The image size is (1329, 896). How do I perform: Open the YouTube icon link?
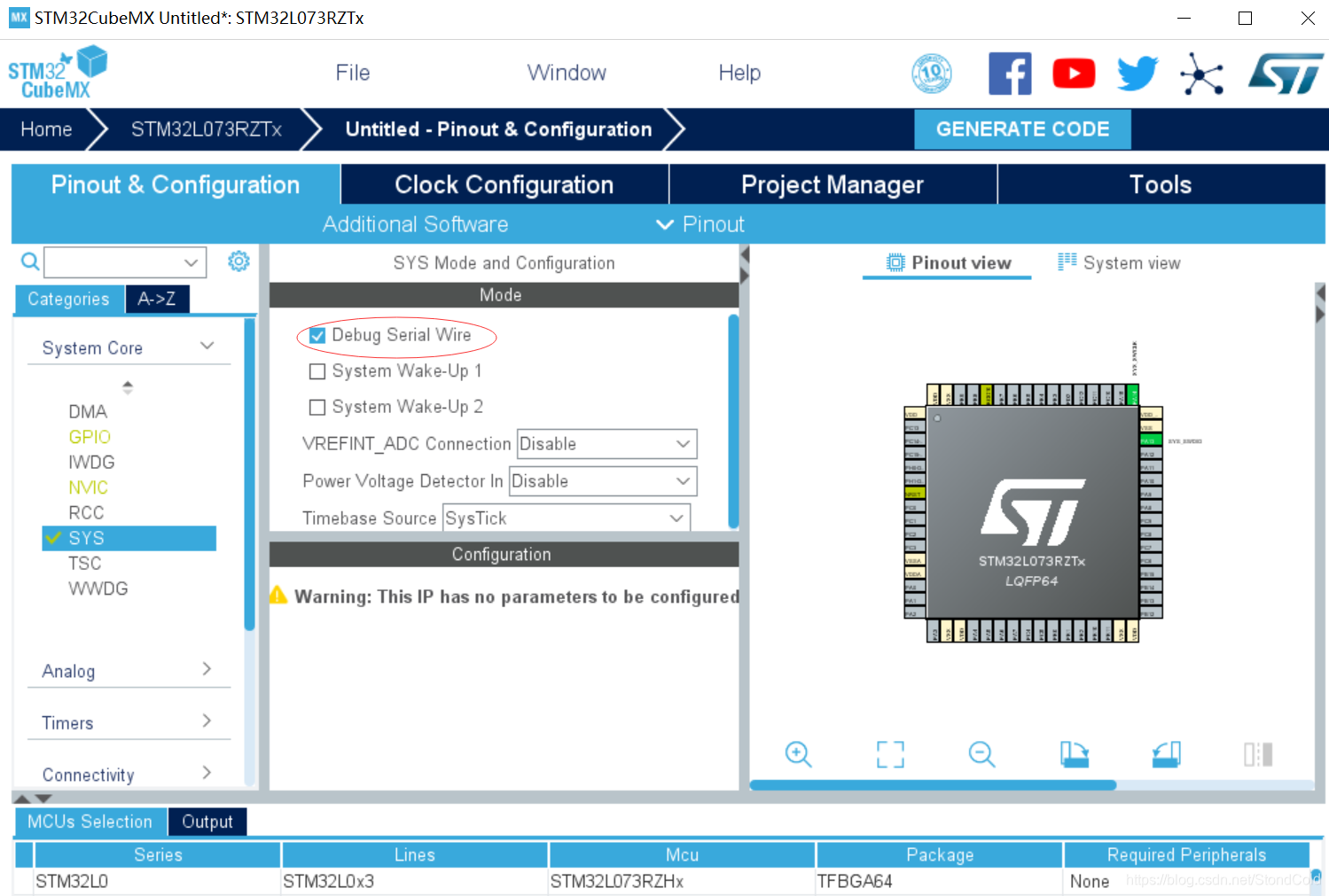(x=1074, y=73)
